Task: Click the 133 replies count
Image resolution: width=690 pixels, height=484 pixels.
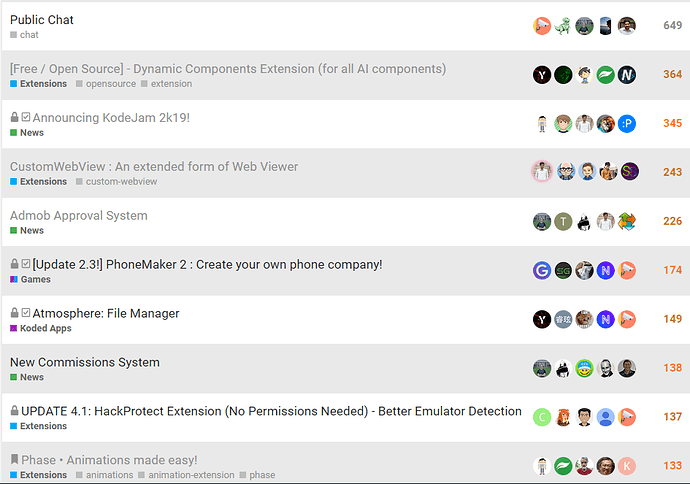Action: point(672,466)
